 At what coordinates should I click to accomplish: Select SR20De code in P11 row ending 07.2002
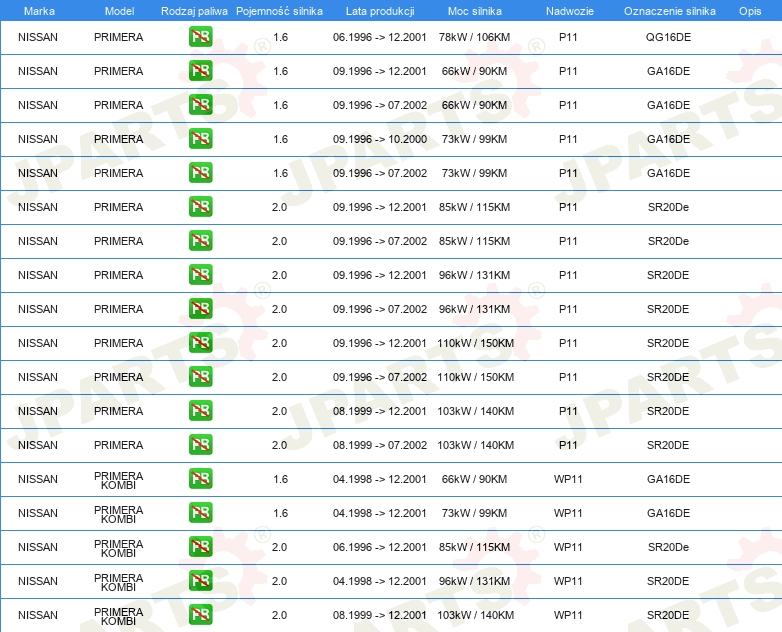click(x=668, y=240)
